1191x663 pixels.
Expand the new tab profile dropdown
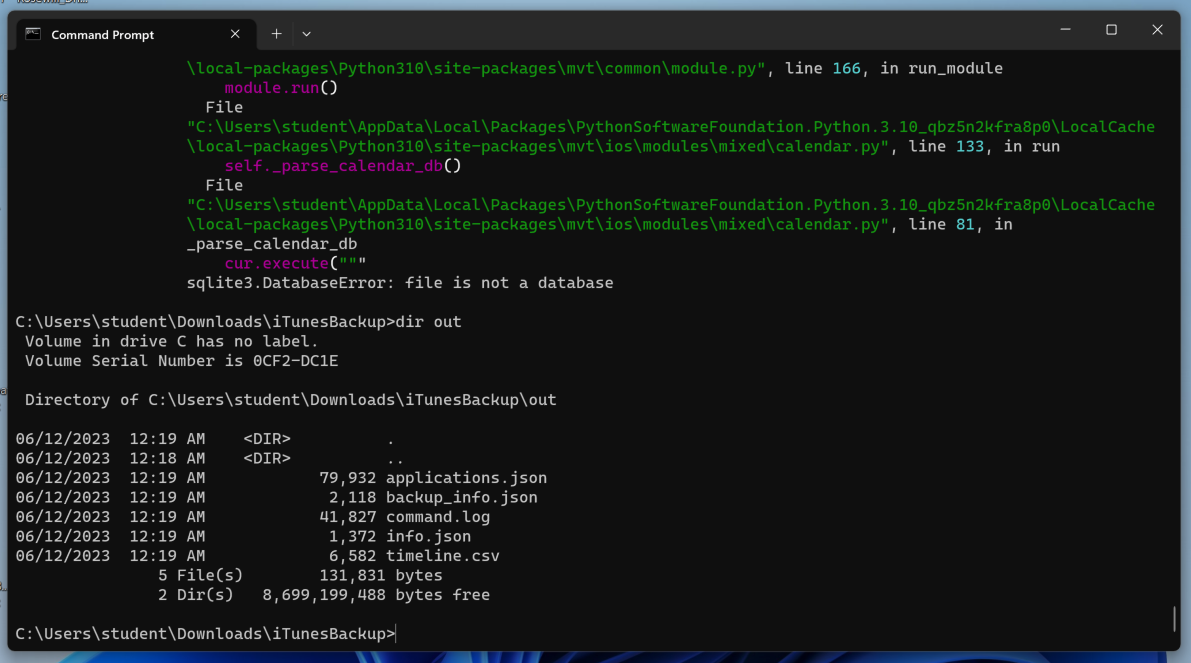coord(306,34)
